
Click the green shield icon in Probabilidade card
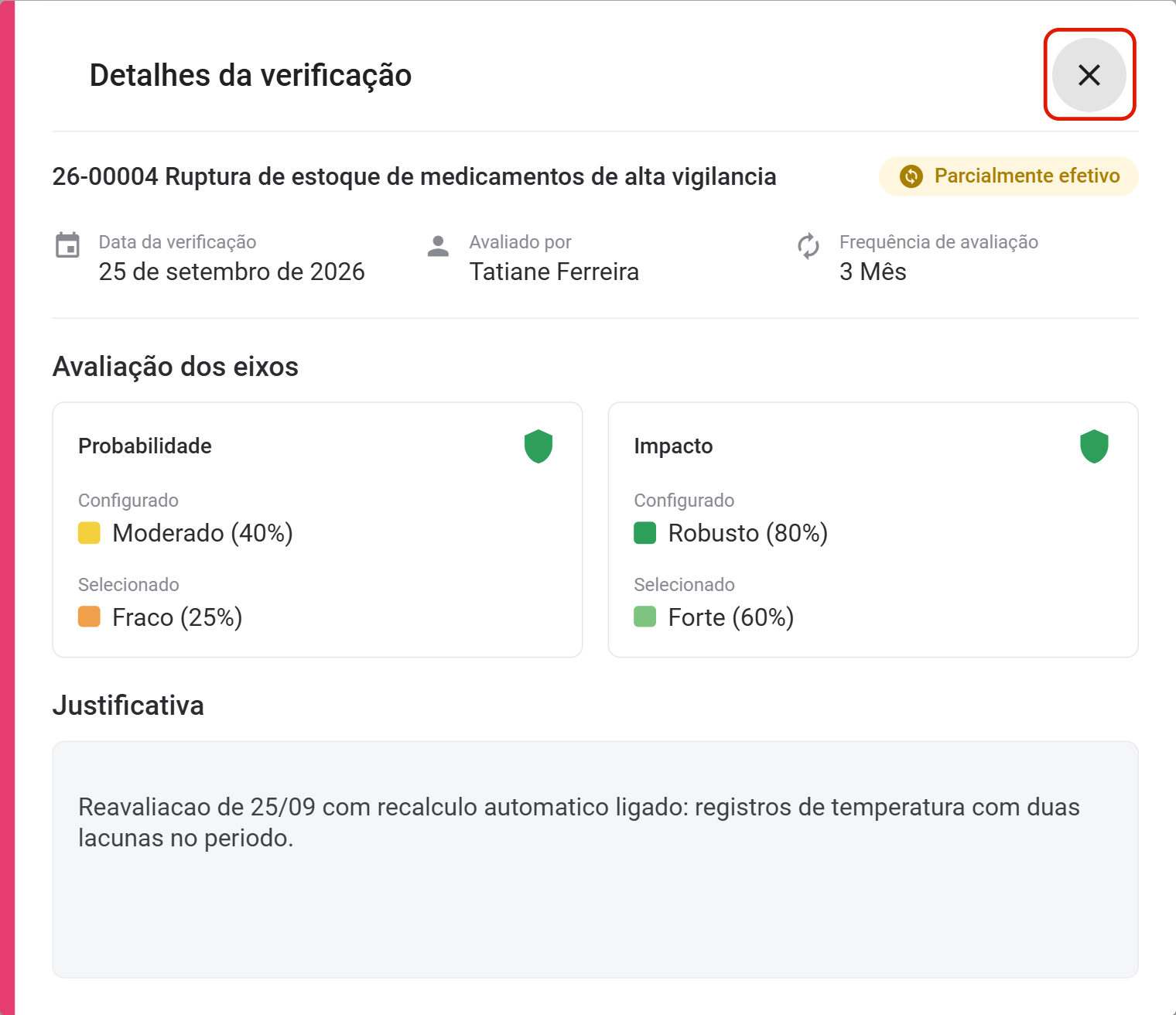[x=538, y=446]
